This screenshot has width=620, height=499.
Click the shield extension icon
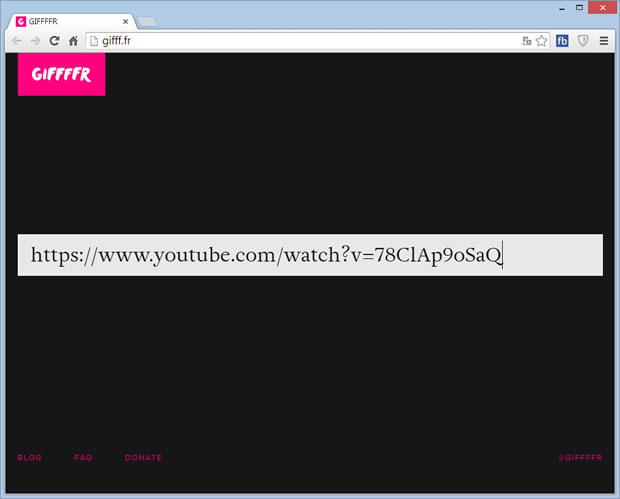pos(583,41)
